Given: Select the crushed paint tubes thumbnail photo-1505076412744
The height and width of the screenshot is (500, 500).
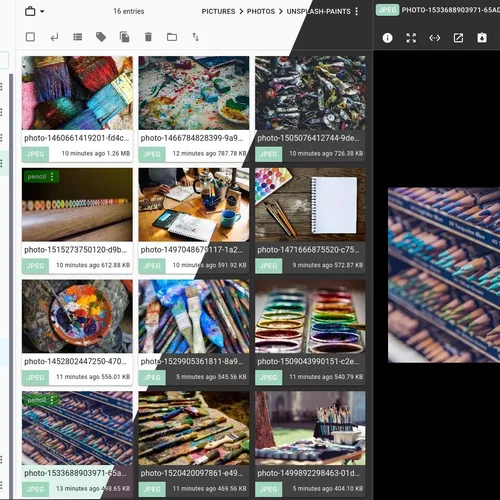Looking at the screenshot, I should 310,93.
